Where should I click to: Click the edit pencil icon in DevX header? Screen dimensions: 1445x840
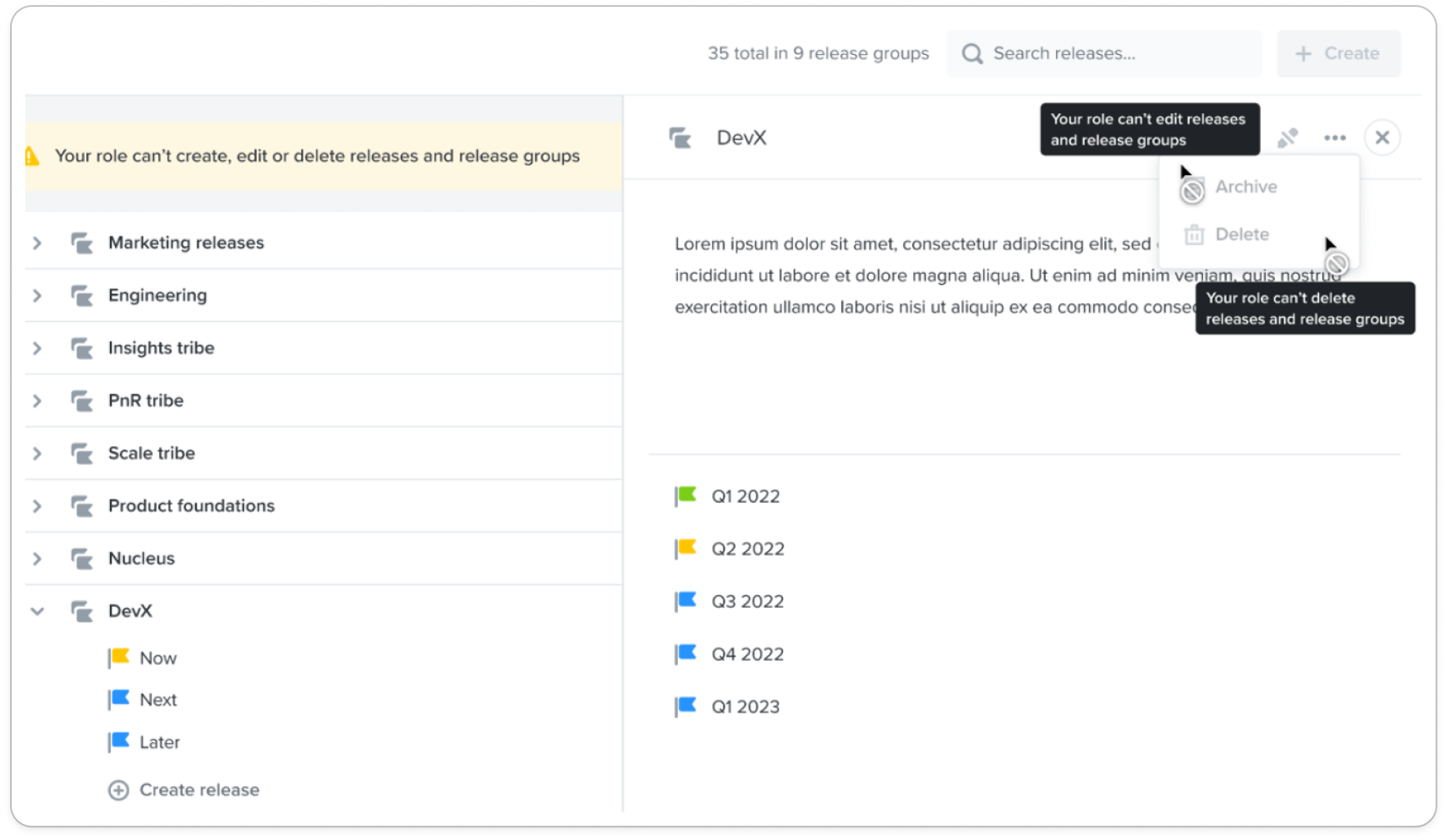click(x=1287, y=138)
